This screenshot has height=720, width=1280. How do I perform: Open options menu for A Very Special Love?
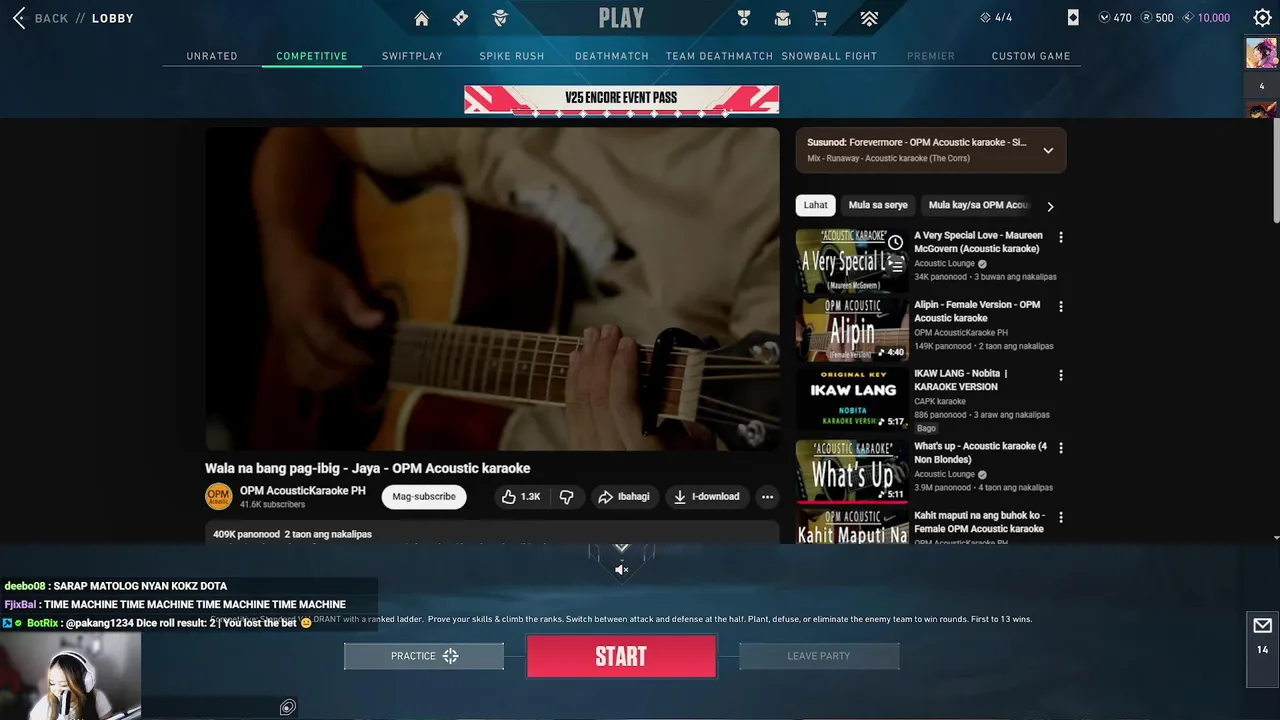(x=1061, y=238)
